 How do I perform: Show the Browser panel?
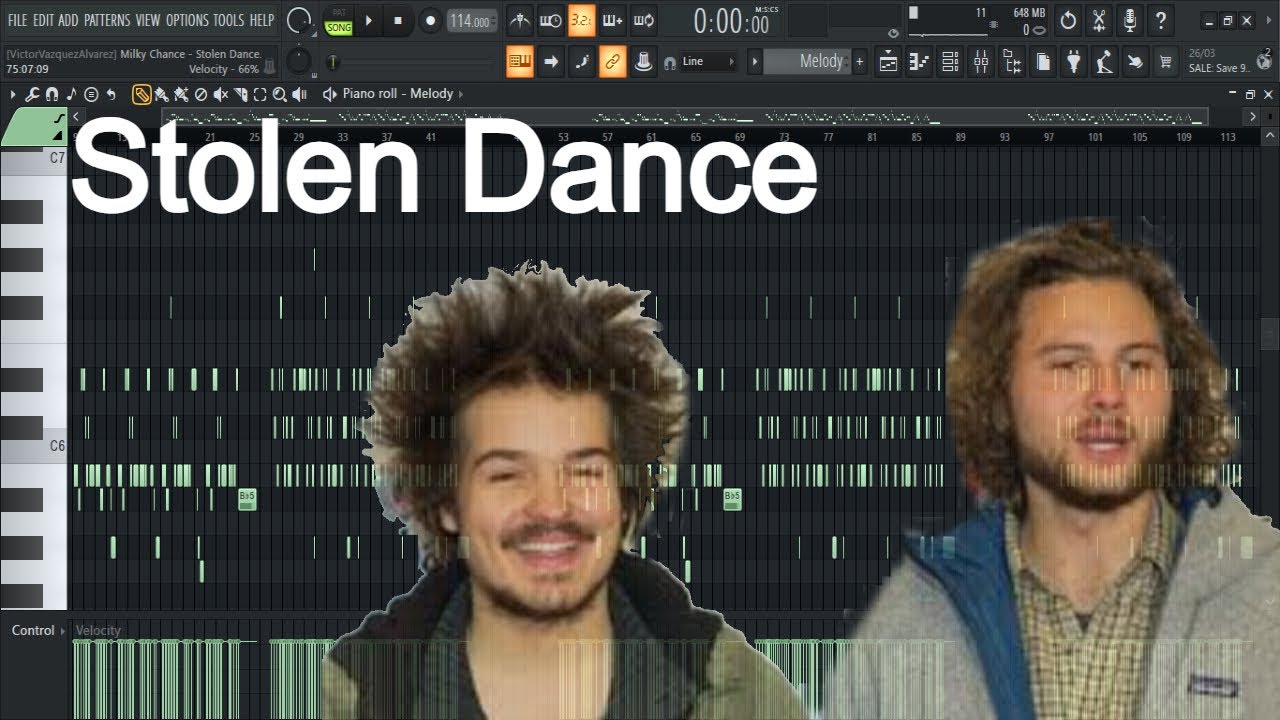click(x=1012, y=62)
